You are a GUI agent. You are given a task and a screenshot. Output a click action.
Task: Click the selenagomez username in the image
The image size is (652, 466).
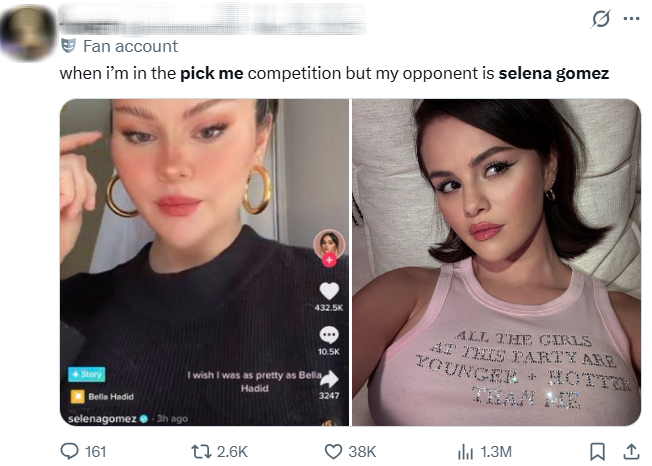(x=104, y=419)
